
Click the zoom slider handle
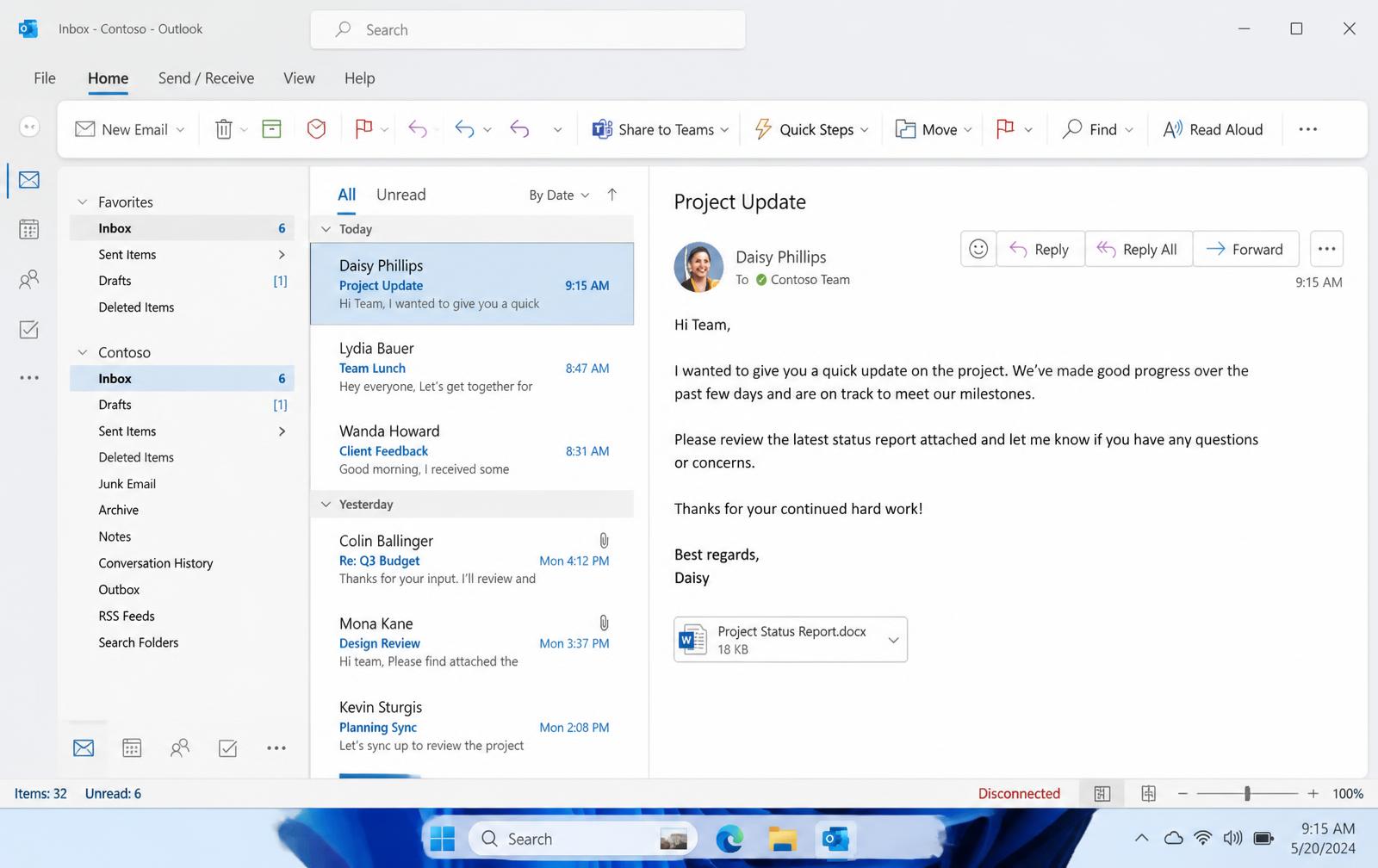(x=1247, y=794)
